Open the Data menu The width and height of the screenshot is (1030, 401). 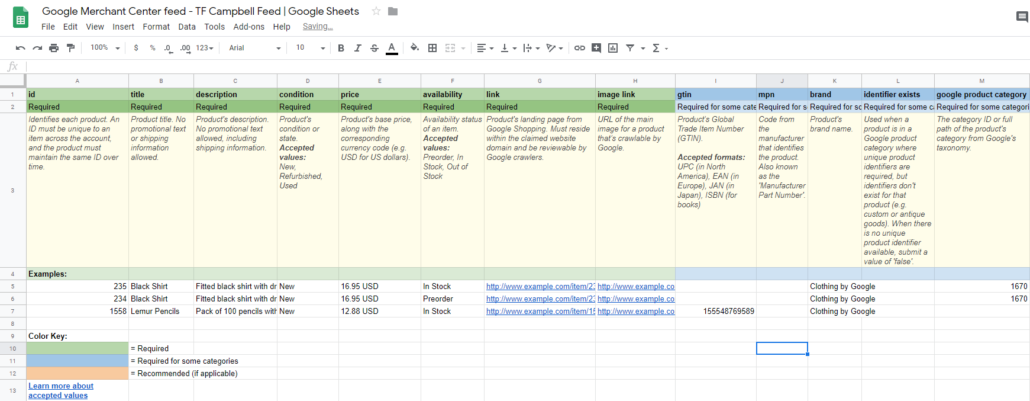187,27
